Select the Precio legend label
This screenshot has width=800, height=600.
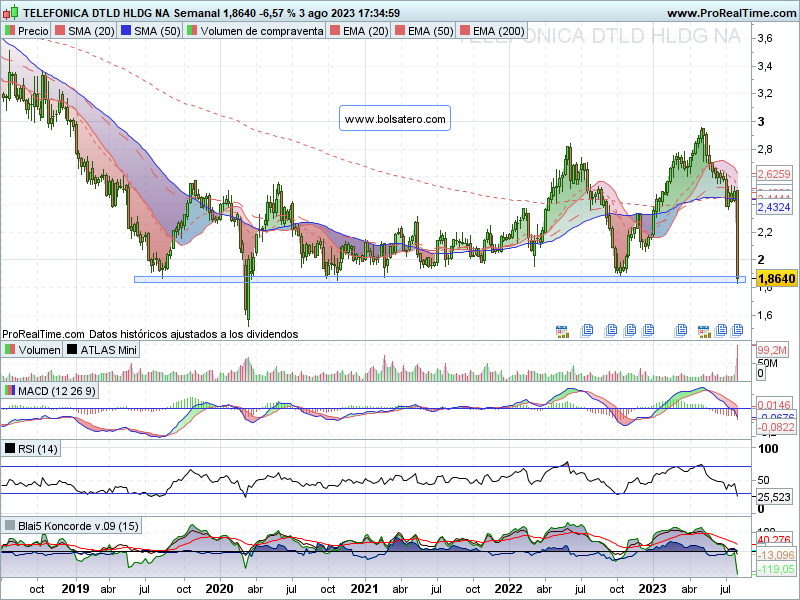coord(33,31)
